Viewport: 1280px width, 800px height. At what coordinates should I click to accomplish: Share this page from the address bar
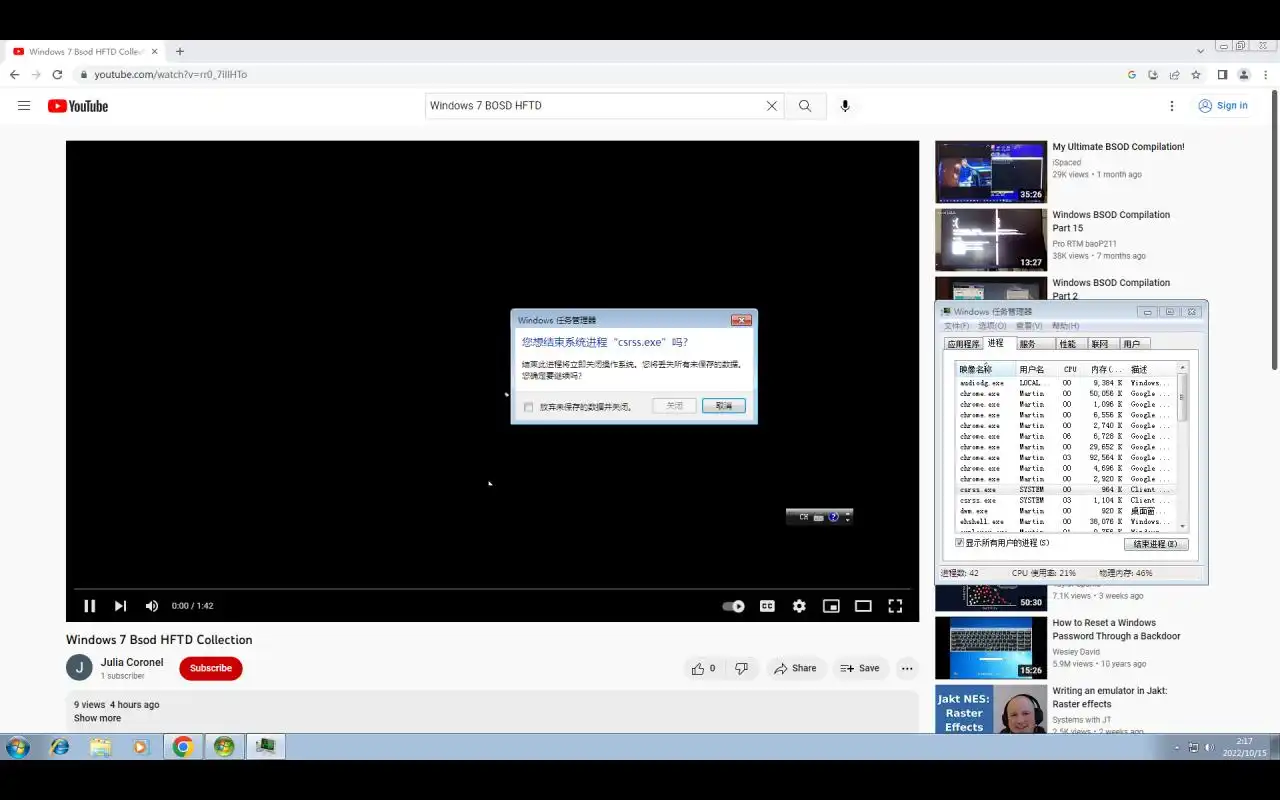(x=1174, y=75)
